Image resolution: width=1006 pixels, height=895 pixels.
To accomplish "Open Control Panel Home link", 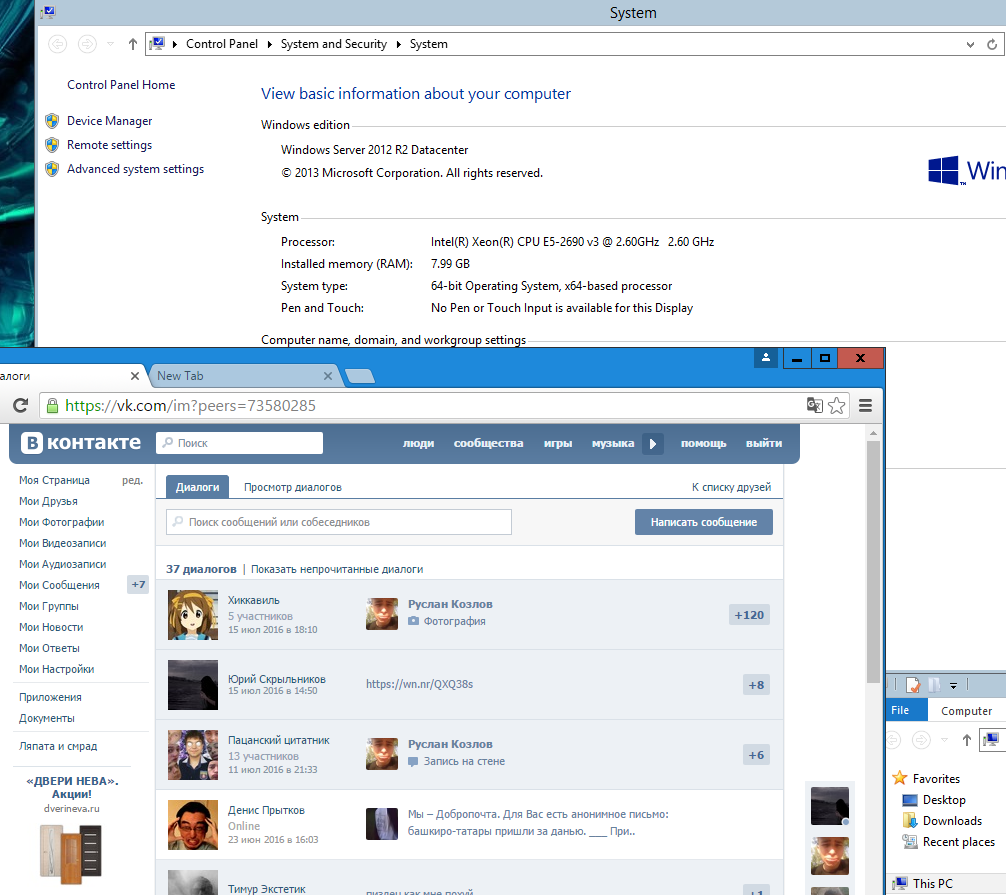I will tap(121, 85).
